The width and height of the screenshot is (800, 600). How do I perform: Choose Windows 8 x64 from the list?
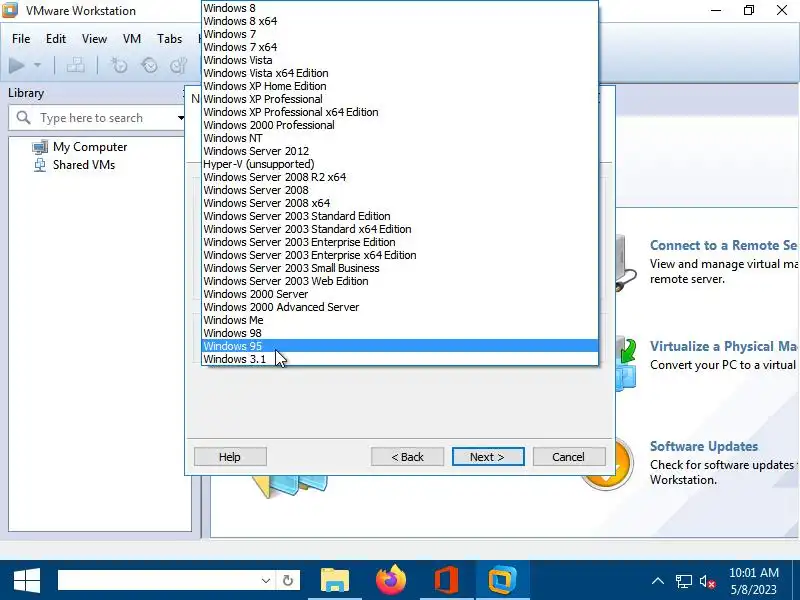coord(399,21)
